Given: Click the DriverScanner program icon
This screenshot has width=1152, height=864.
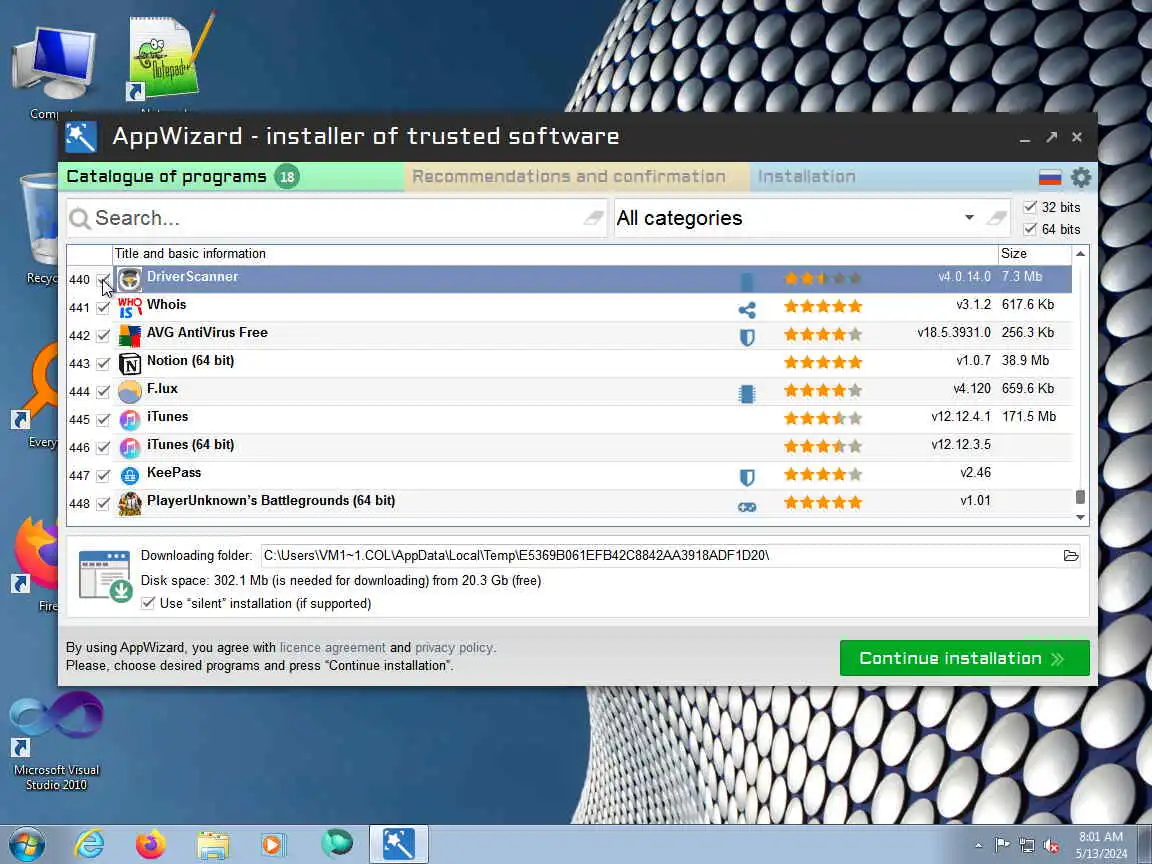Looking at the screenshot, I should 130,279.
